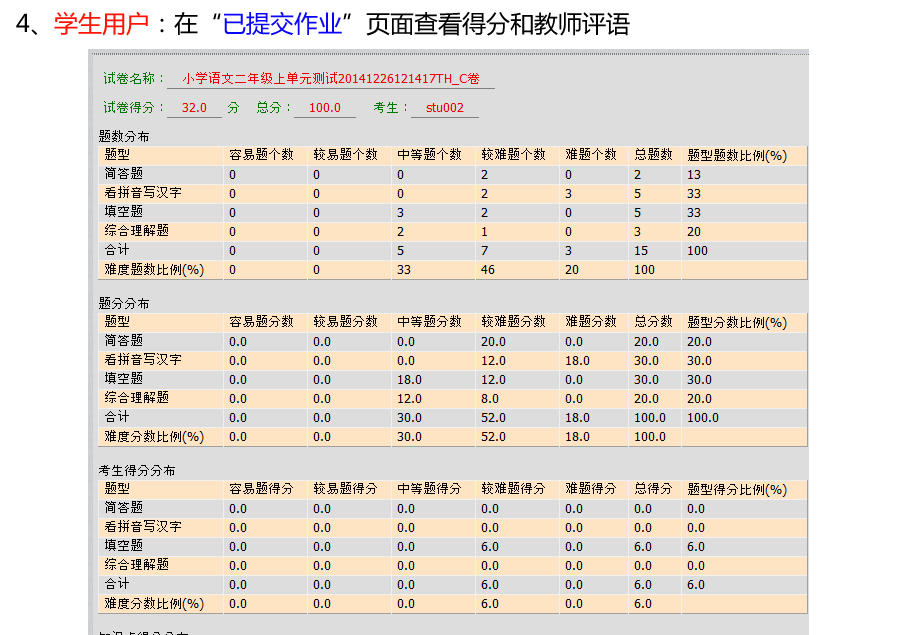Select 填空题 row label under 考生得分分布
900x635 pixels.
[x=124, y=546]
